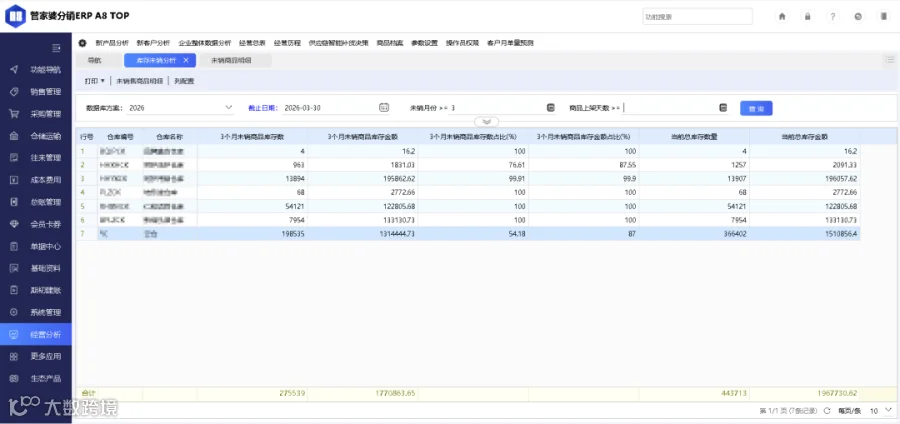Open 列配置 column settings
This screenshot has width=900, height=424.
(x=184, y=81)
